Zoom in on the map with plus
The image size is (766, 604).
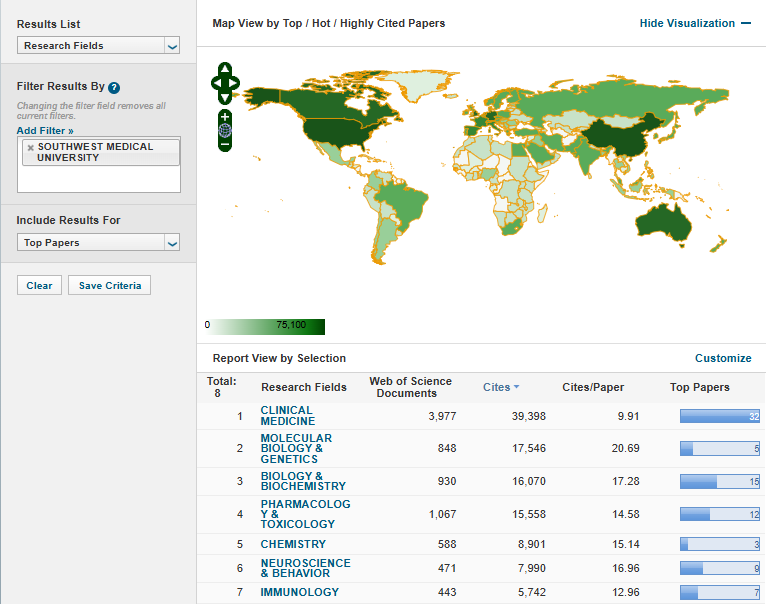225,117
